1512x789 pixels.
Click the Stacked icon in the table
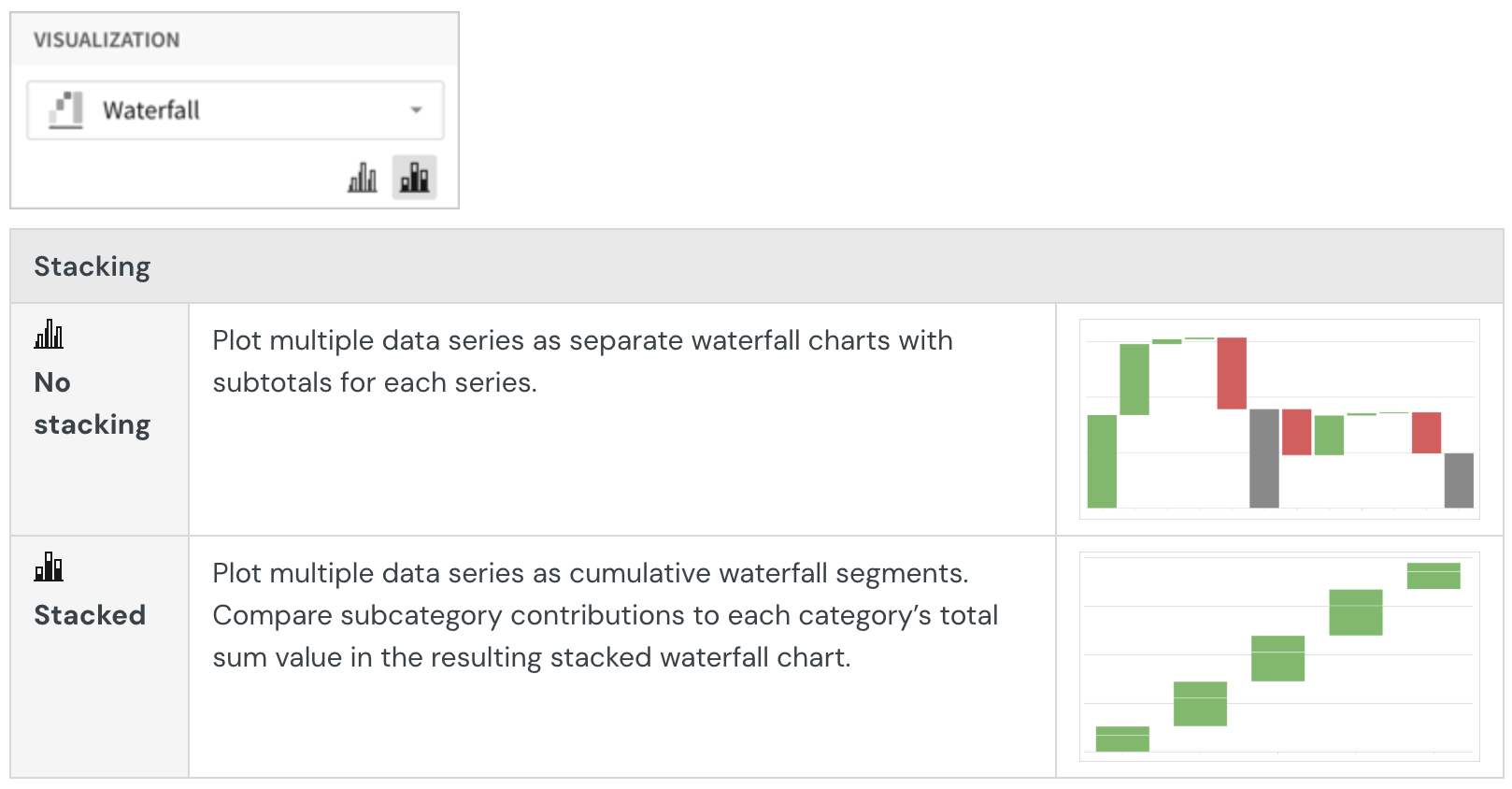click(49, 567)
